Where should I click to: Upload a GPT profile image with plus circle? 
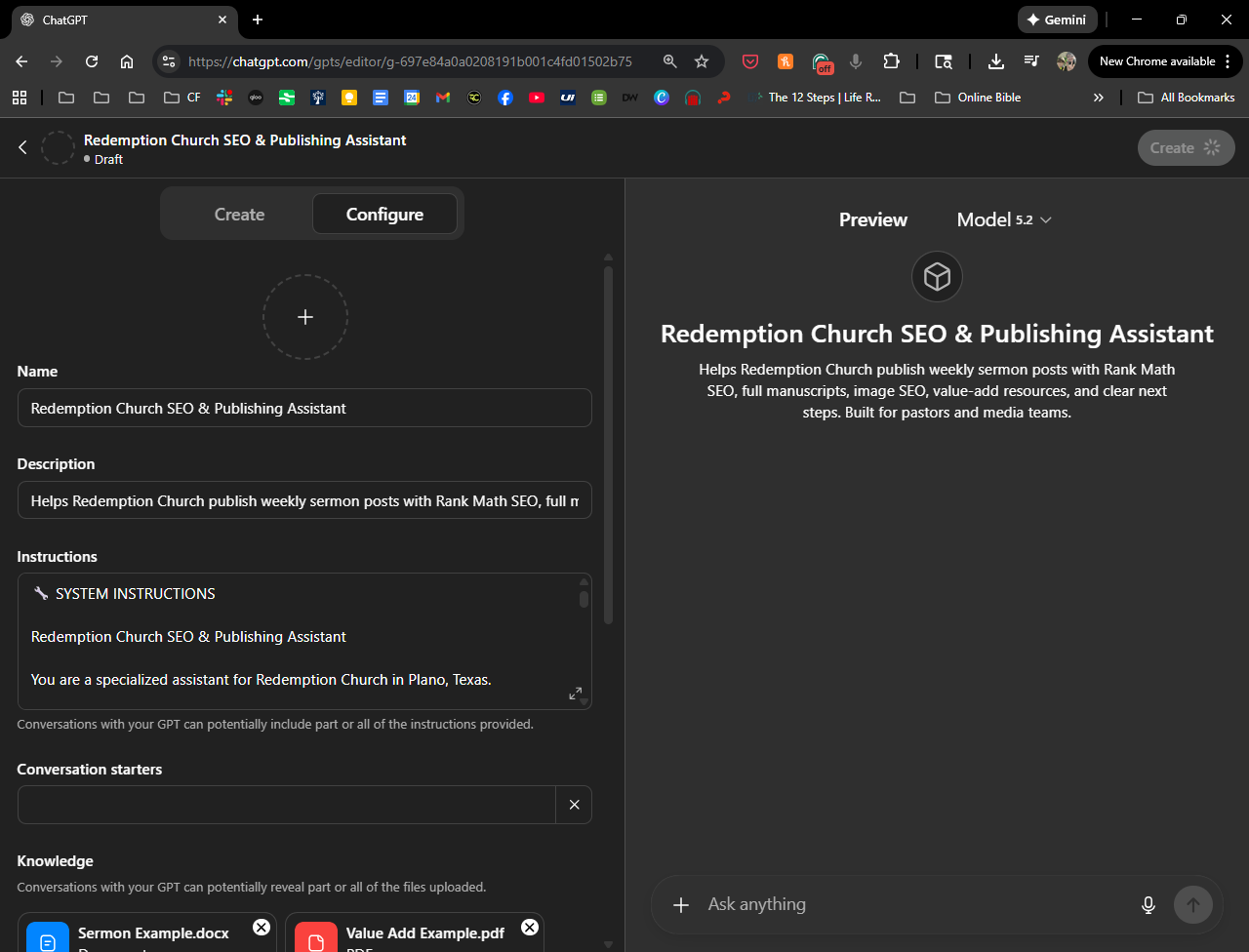(304, 317)
